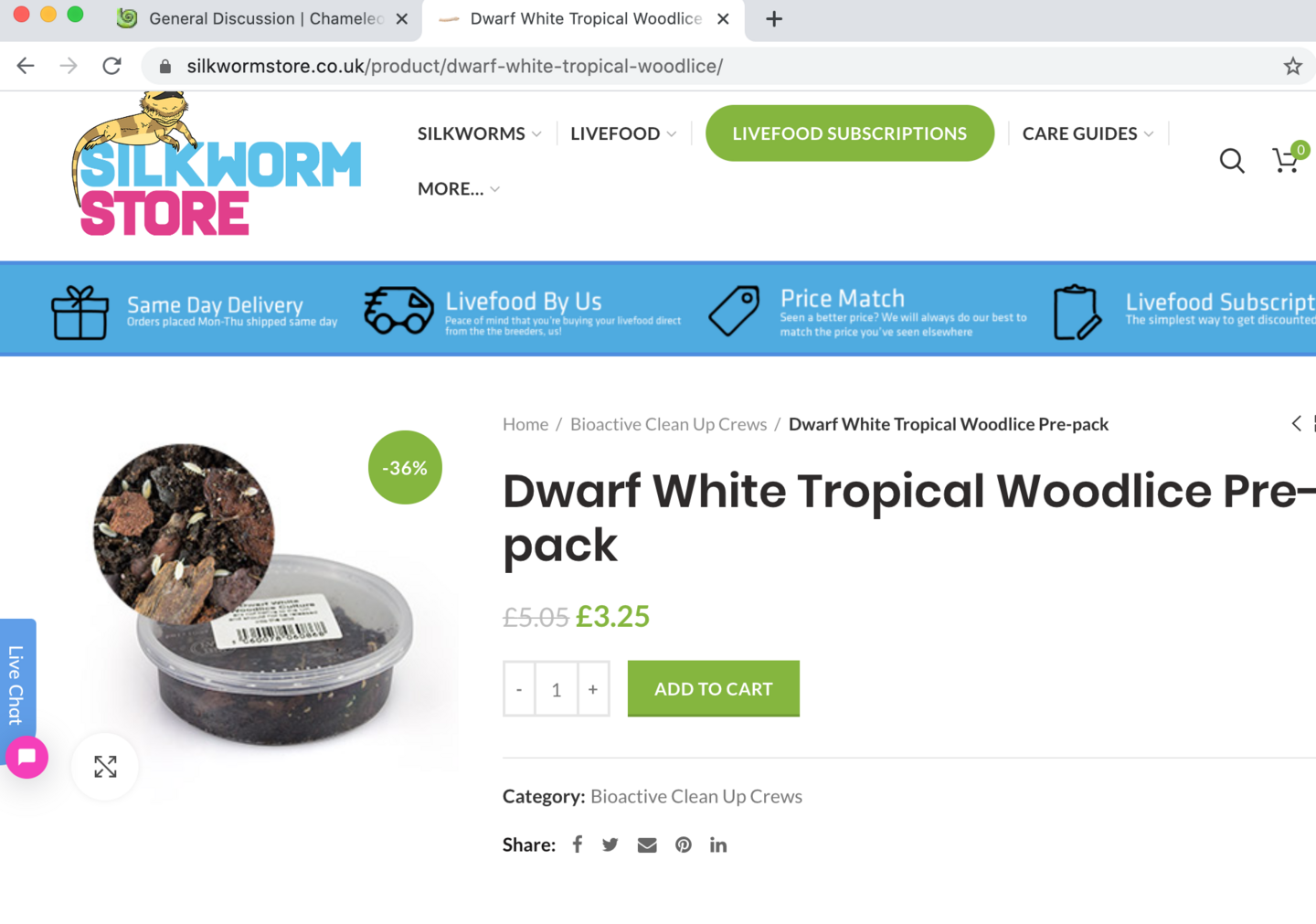Screen dimensions: 1316x924
Task: Share product via email icon
Action: point(647,844)
